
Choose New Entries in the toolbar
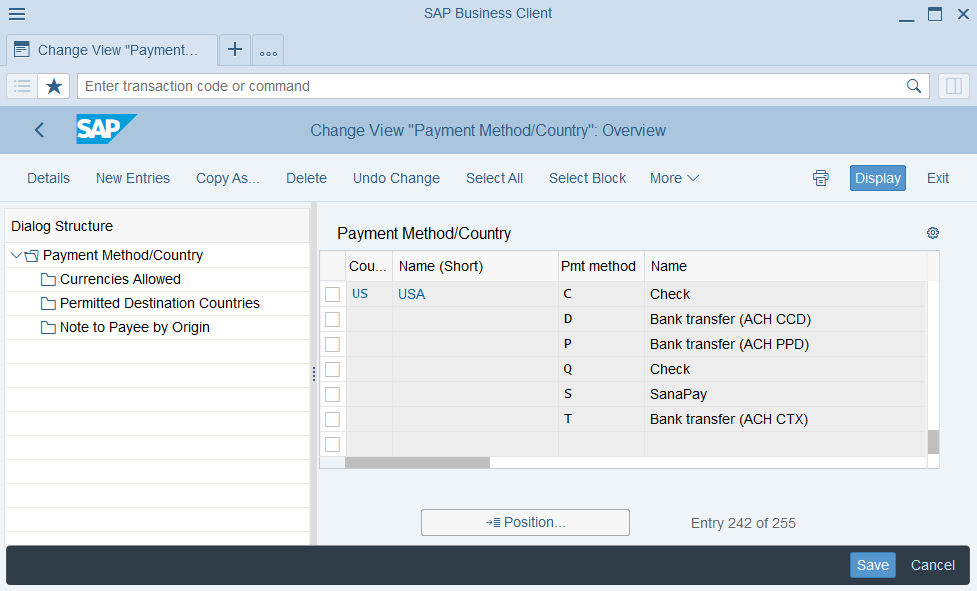coord(133,178)
